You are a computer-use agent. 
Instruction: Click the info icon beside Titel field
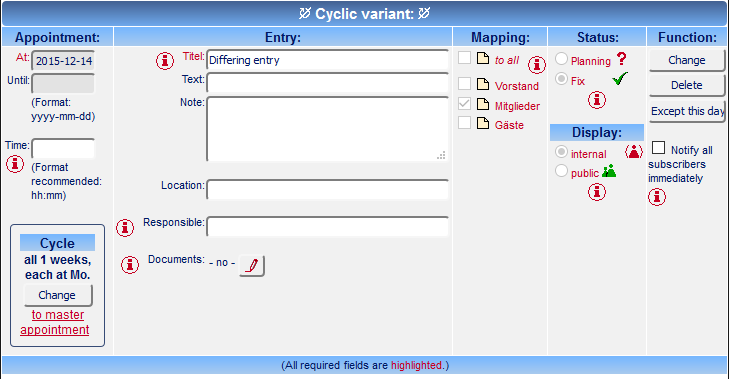(165, 60)
